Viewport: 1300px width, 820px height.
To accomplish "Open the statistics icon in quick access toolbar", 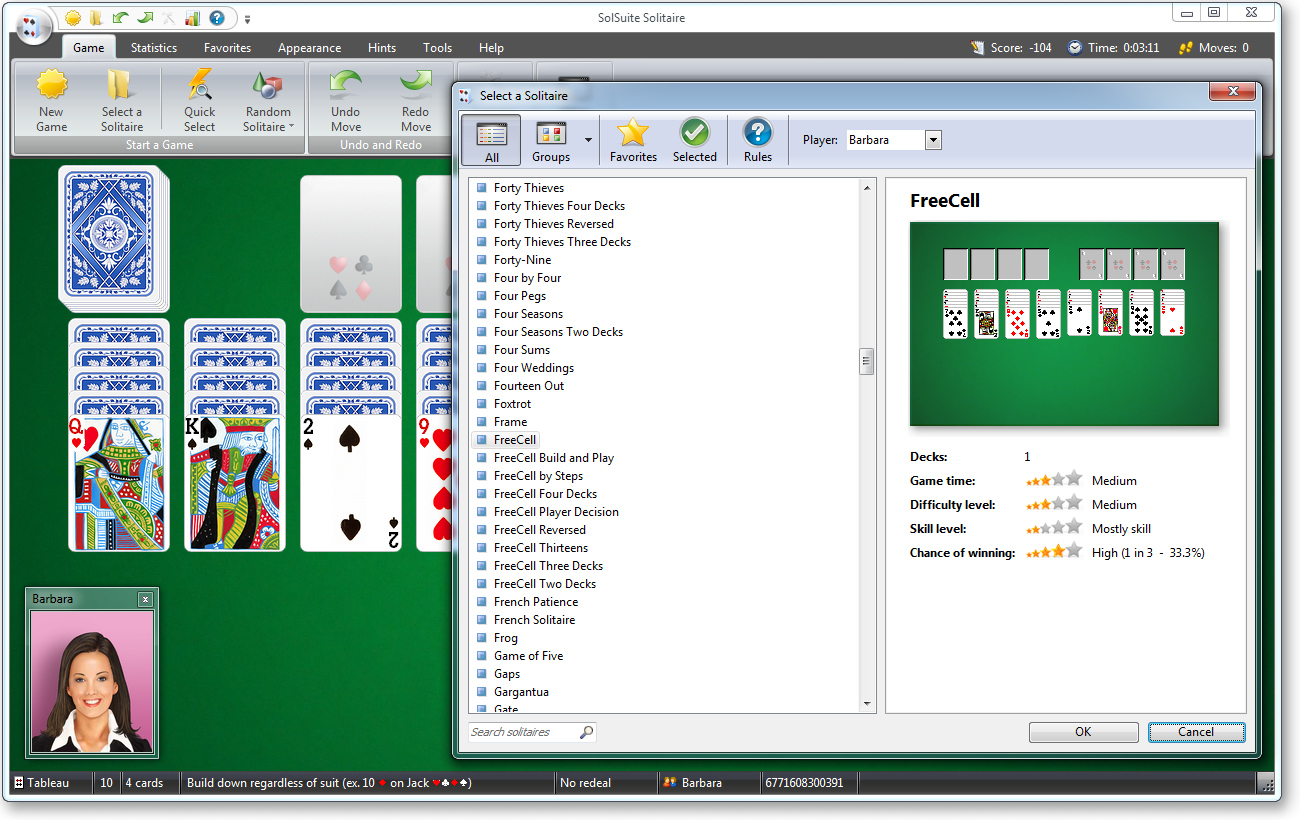I will click(192, 17).
